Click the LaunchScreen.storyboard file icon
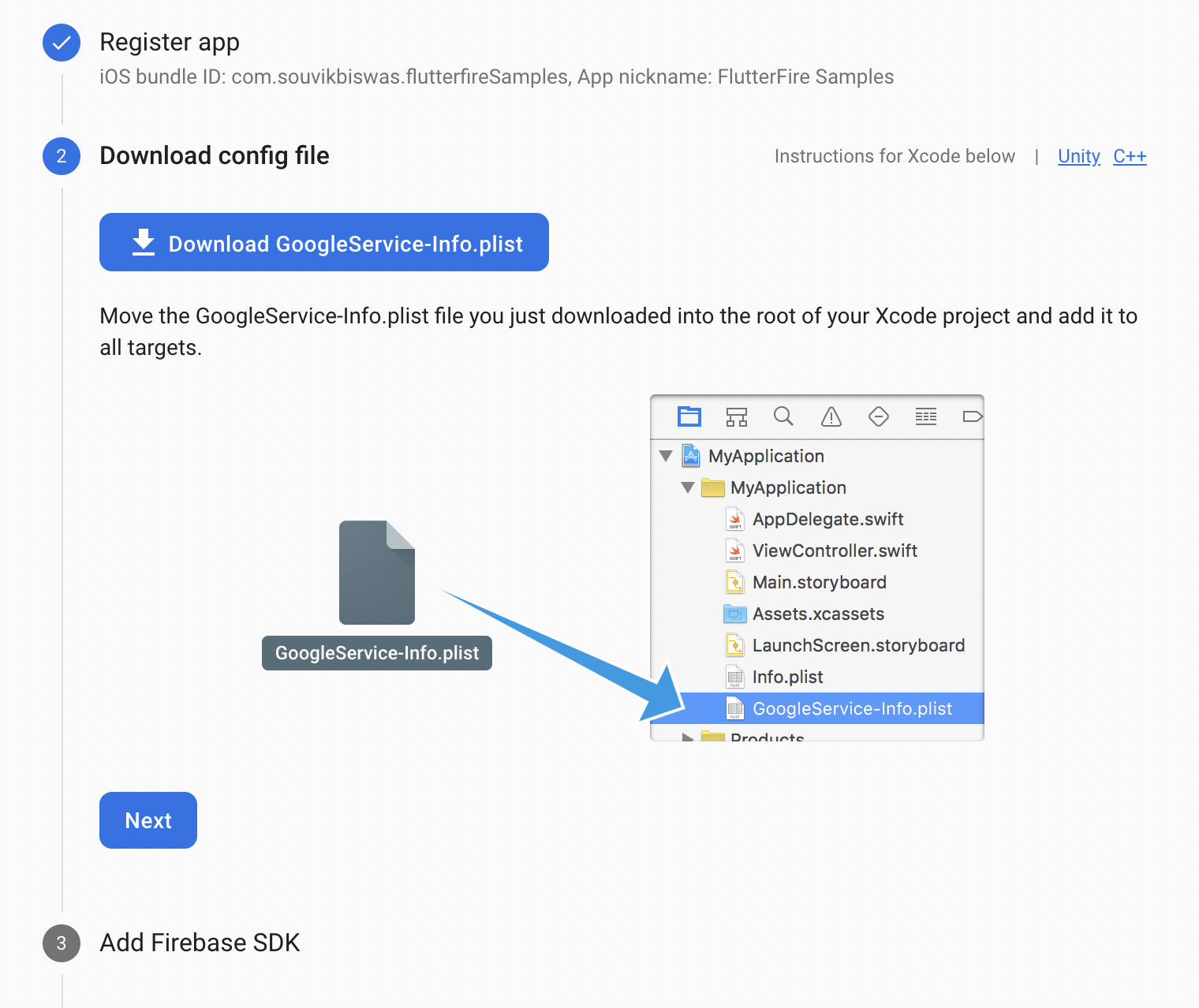Viewport: 1199px width, 1008px height. tap(735, 645)
